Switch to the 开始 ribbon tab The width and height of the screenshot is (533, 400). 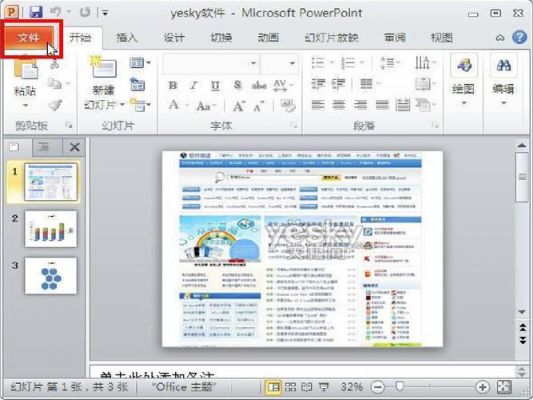pos(81,37)
